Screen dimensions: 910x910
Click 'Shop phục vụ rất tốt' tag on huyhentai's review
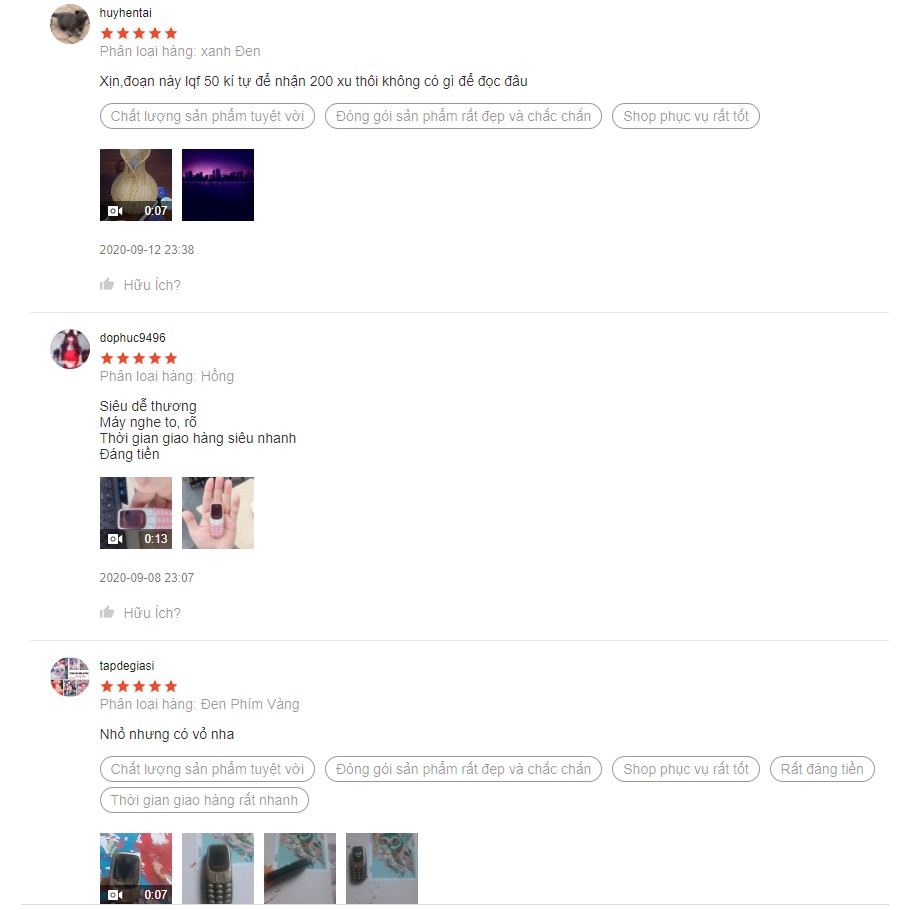(x=686, y=116)
